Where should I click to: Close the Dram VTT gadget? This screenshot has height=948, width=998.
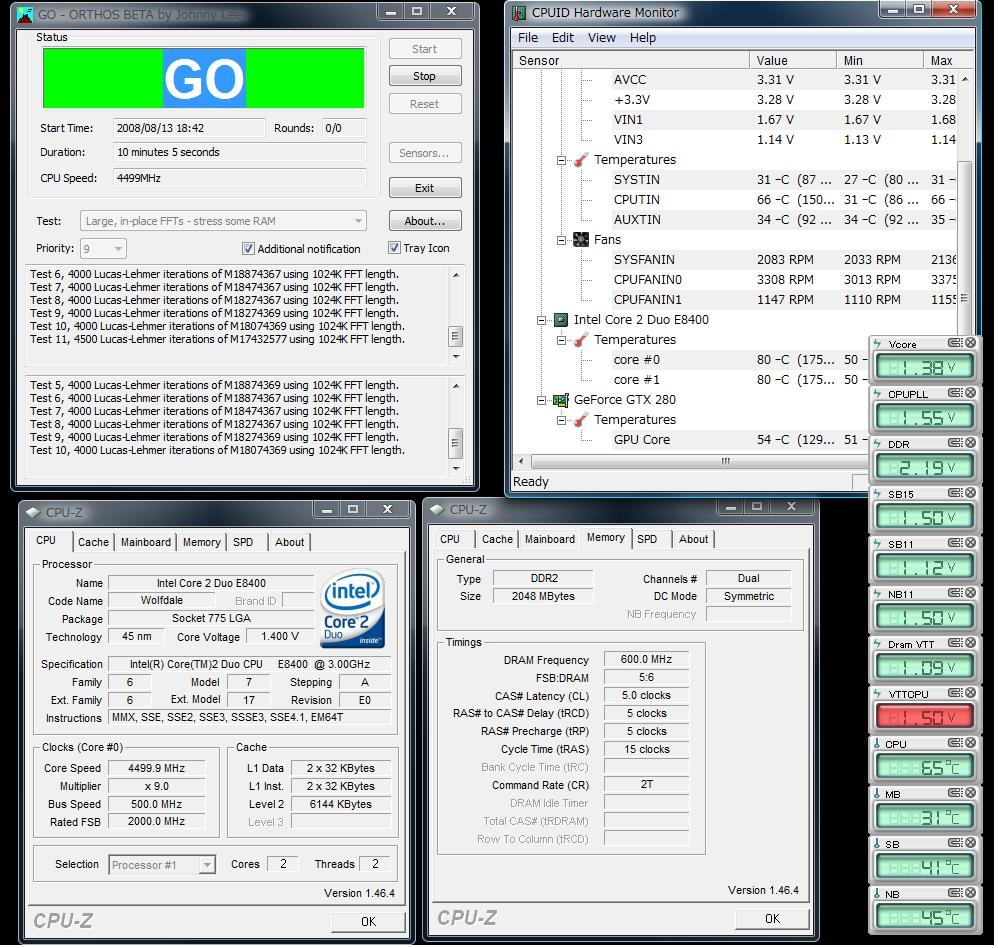970,644
